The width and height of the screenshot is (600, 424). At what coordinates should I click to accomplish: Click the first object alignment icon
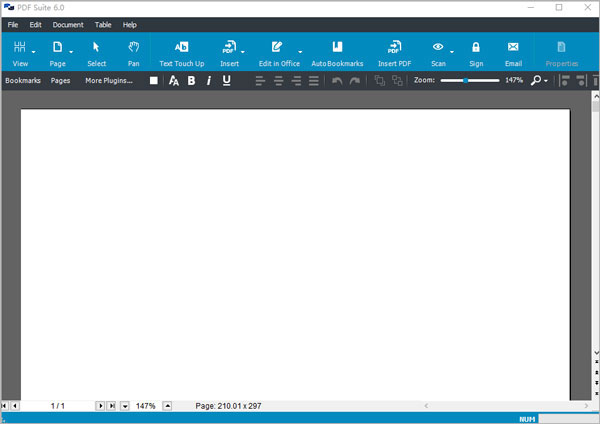[x=564, y=80]
